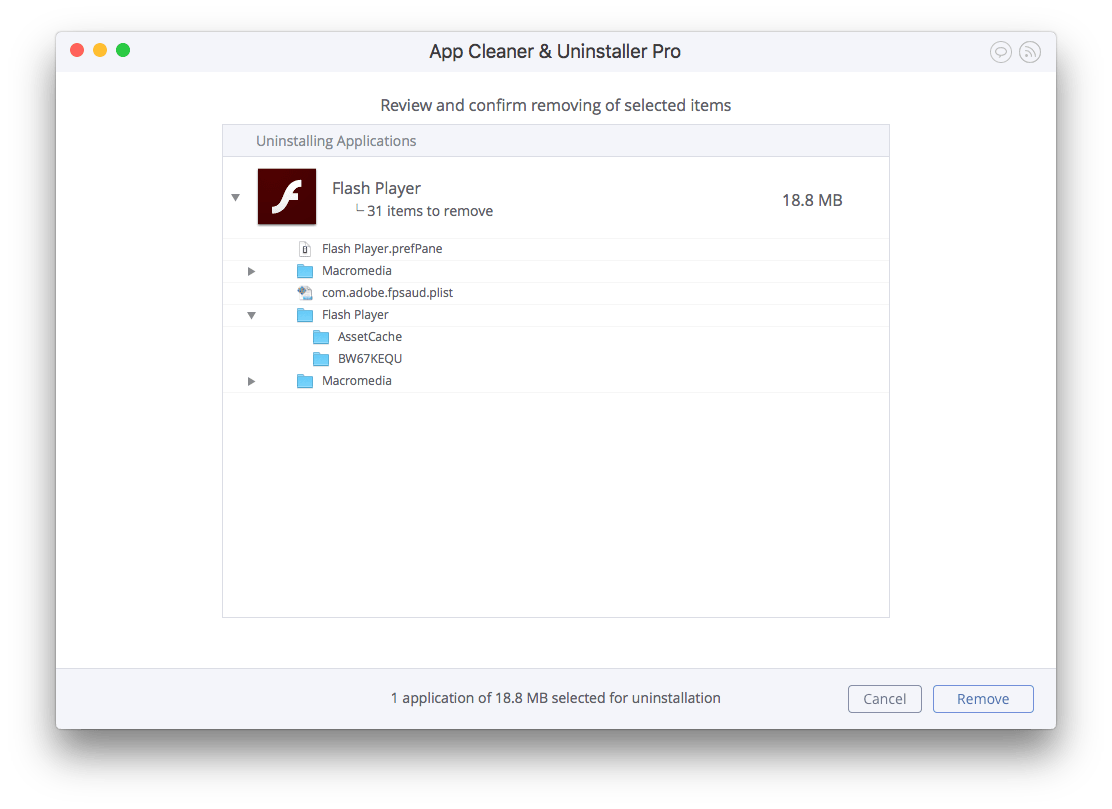Click the AssetCache folder icon
Screen dimensions: 1112x809
(321, 336)
